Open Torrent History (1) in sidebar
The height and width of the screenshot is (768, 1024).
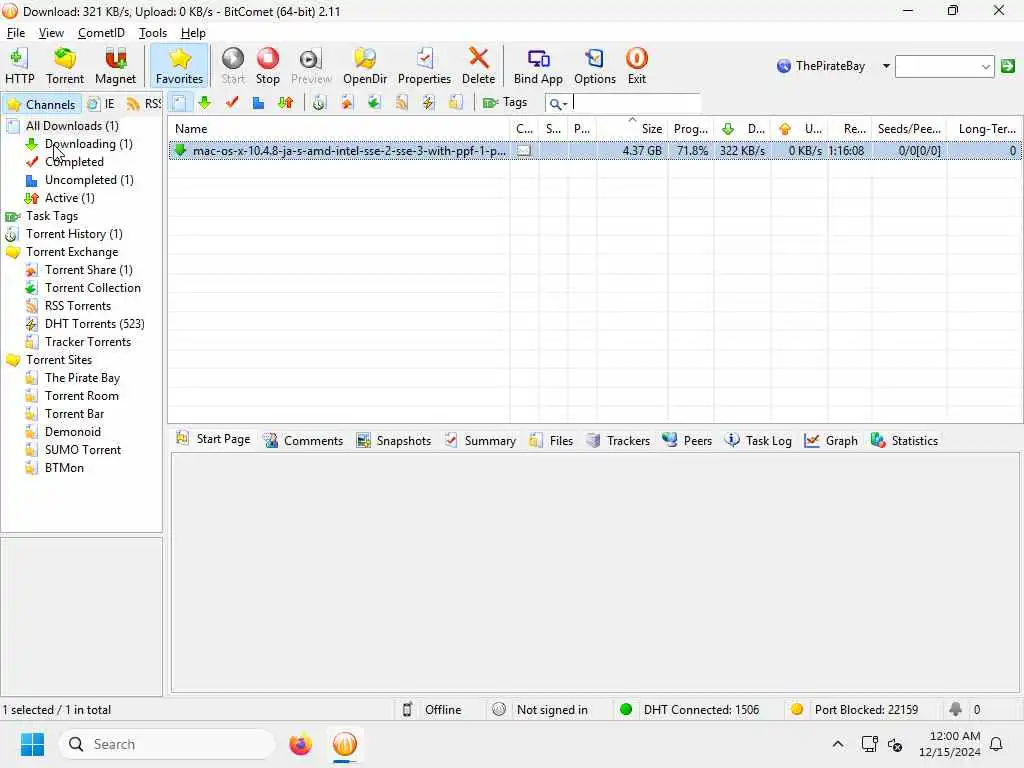(x=74, y=234)
